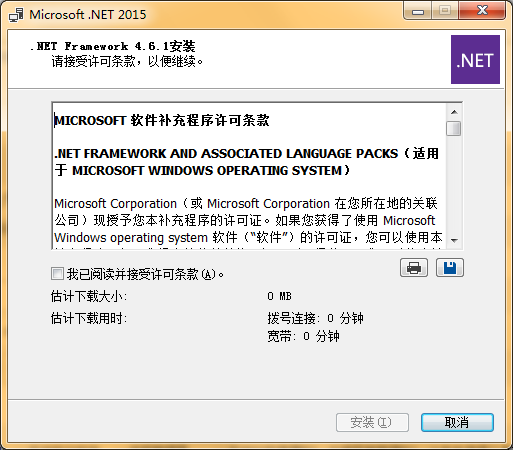
Task: Click the Microsoft .NET 2015 window title
Action: coord(88,15)
